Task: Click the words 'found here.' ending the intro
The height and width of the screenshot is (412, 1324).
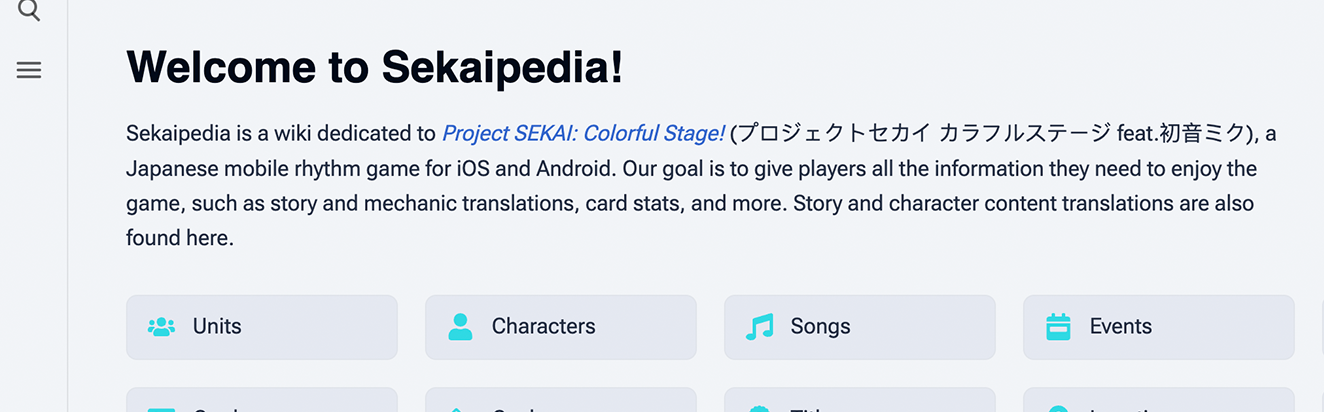Action: coord(180,238)
